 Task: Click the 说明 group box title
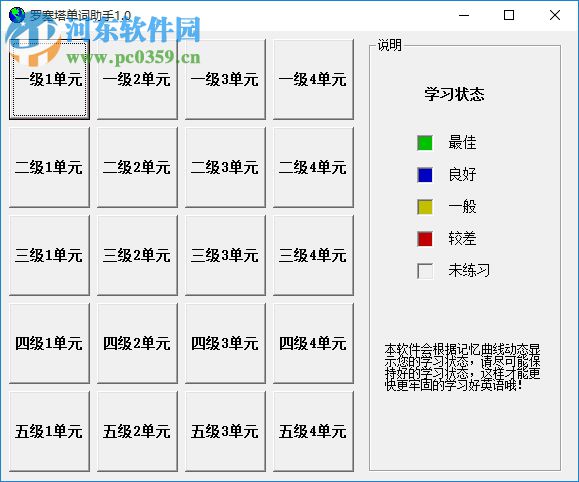(x=389, y=45)
